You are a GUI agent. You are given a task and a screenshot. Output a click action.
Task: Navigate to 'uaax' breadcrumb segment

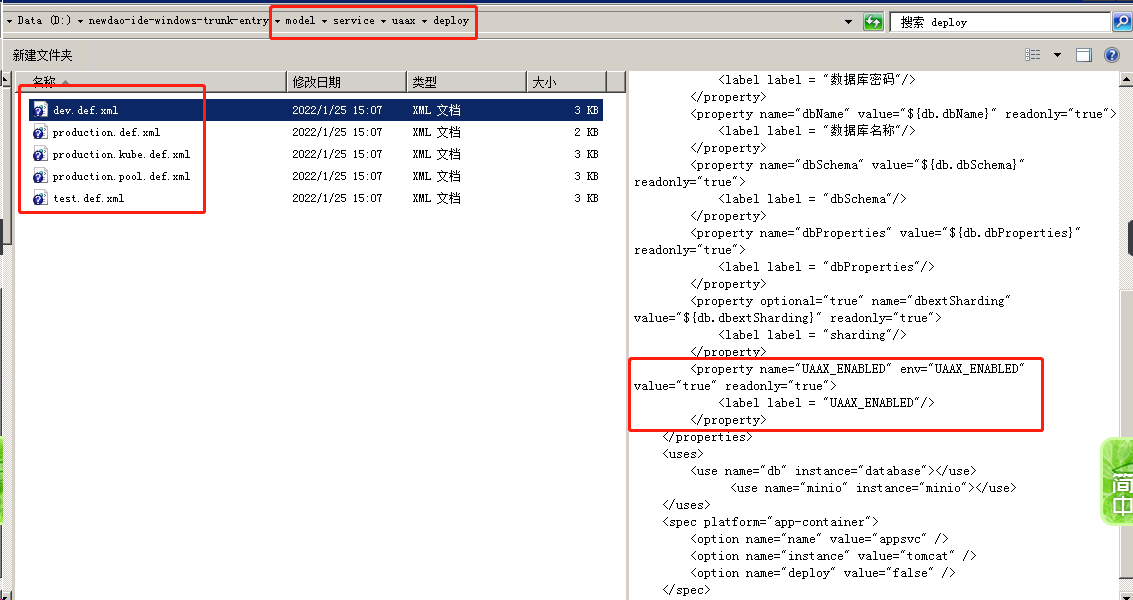click(x=404, y=21)
